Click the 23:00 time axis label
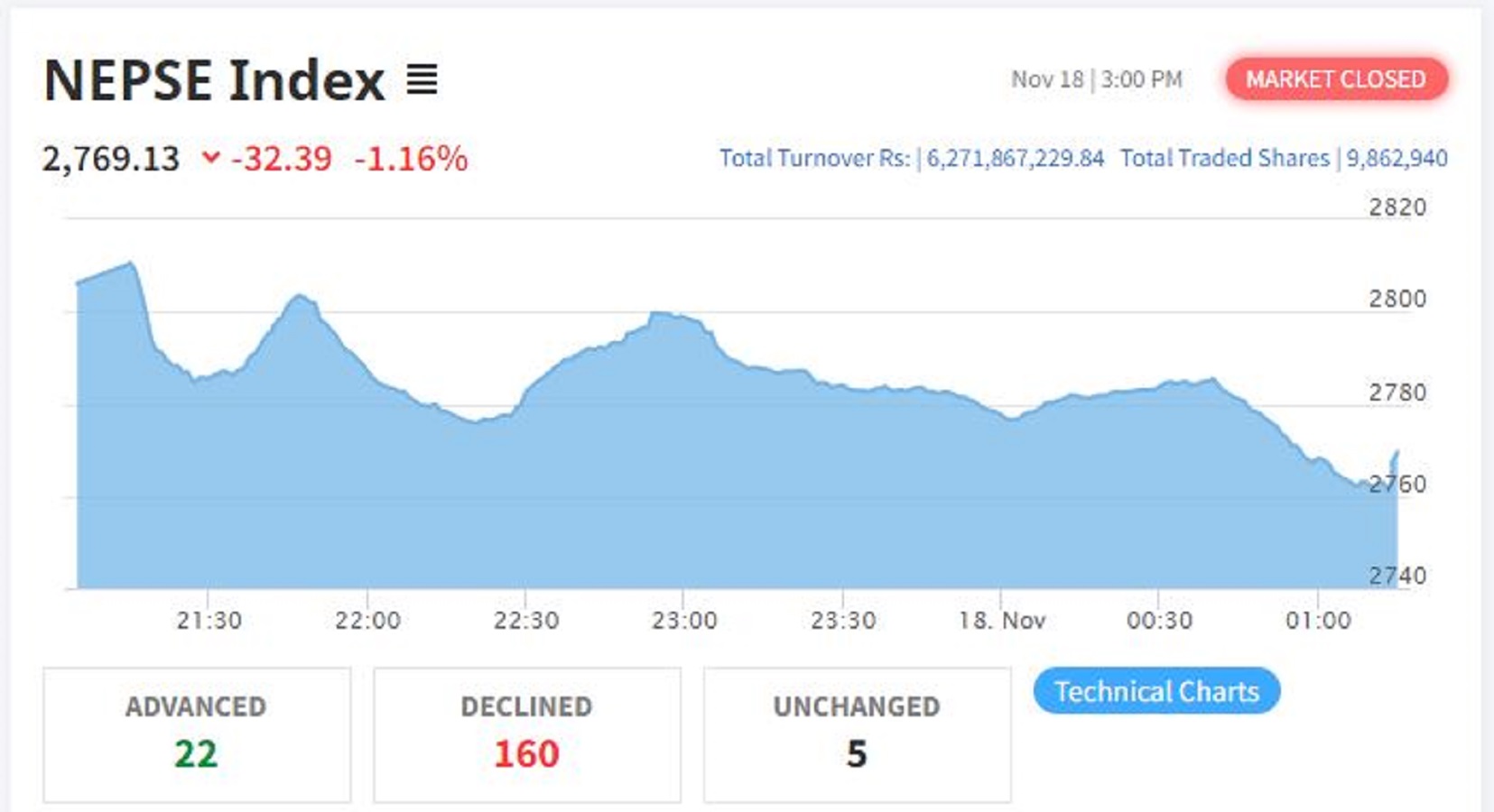The width and height of the screenshot is (1494, 812). click(684, 621)
